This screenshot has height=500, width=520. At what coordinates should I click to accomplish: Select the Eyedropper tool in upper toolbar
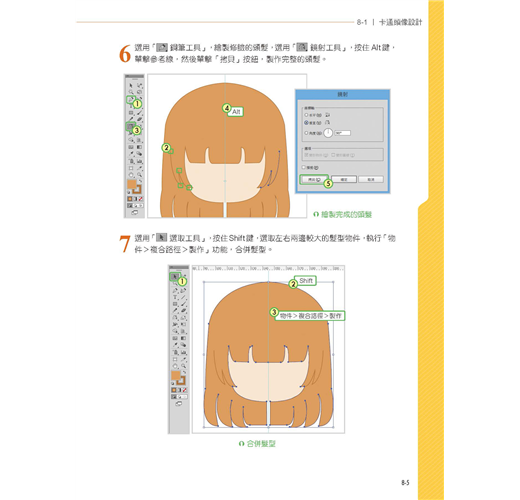point(131,153)
